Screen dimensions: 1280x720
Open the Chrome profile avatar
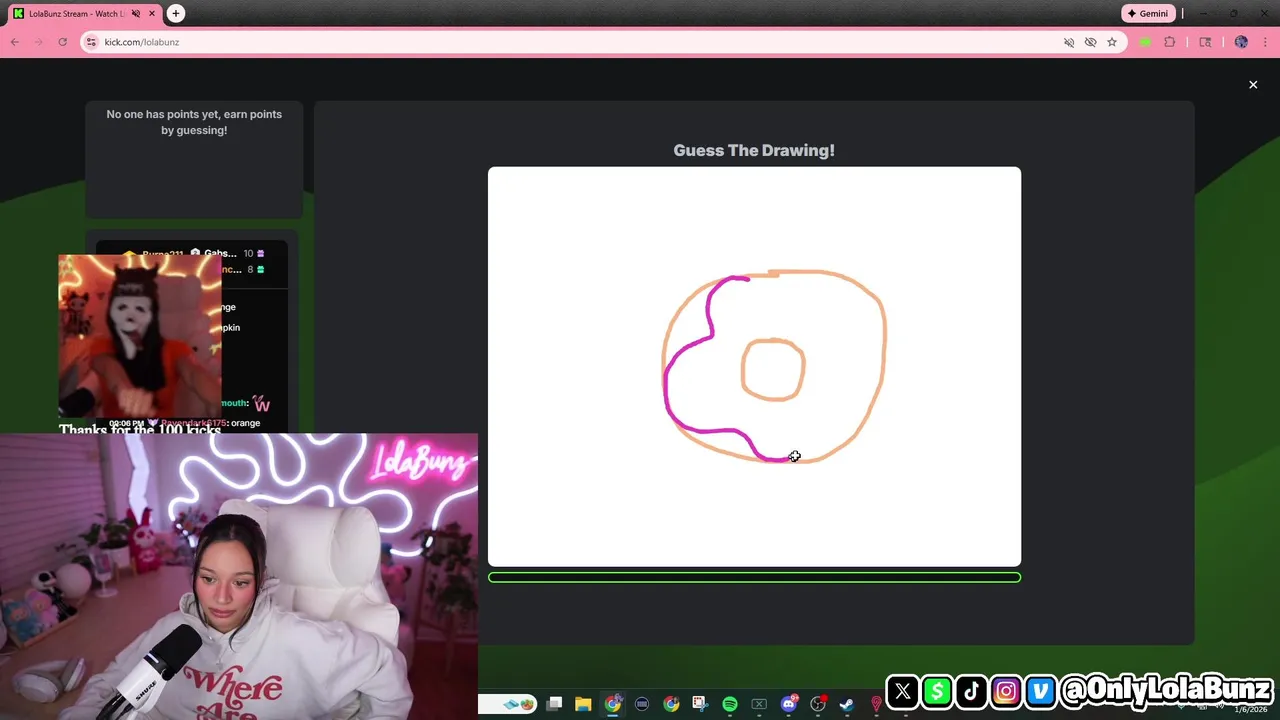1241,42
